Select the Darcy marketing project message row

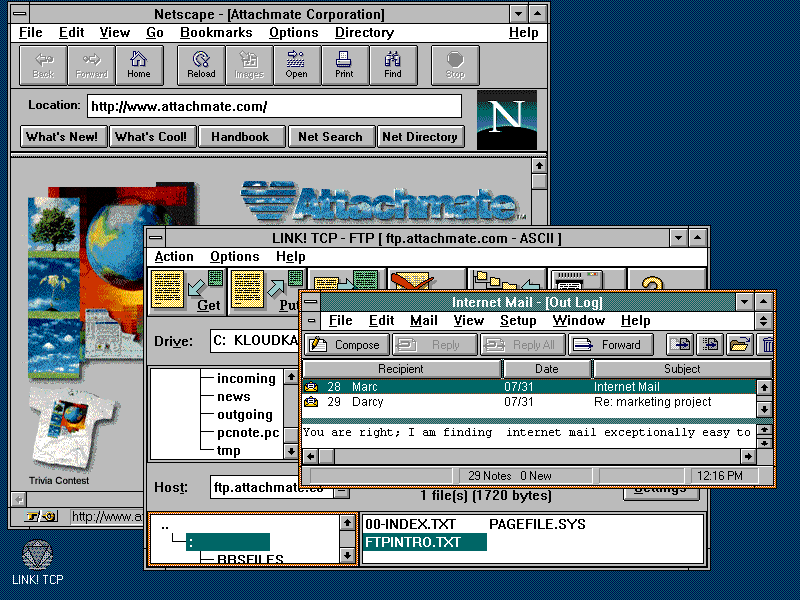coord(529,402)
